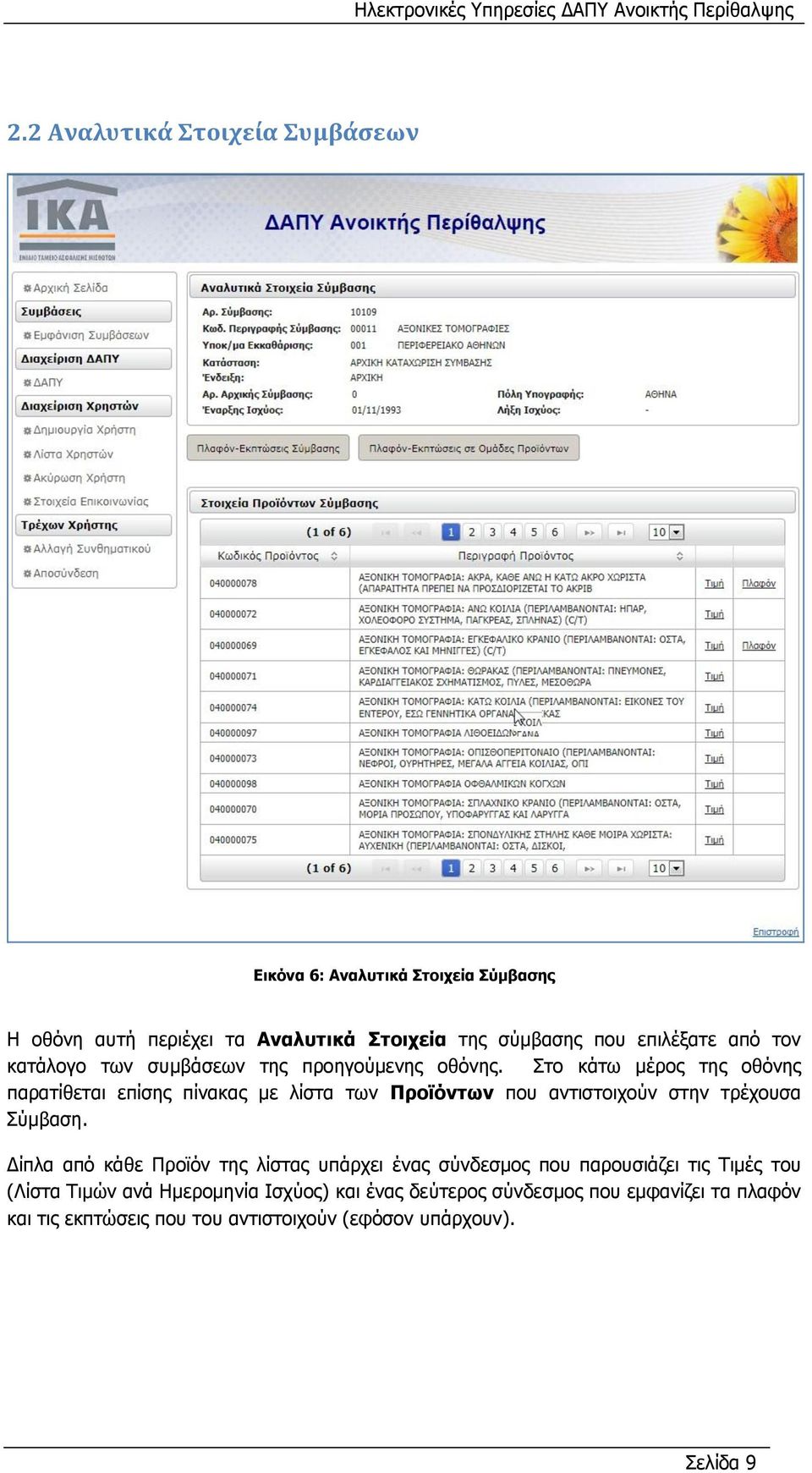Select the Συμβάσεις menu section

(94, 311)
